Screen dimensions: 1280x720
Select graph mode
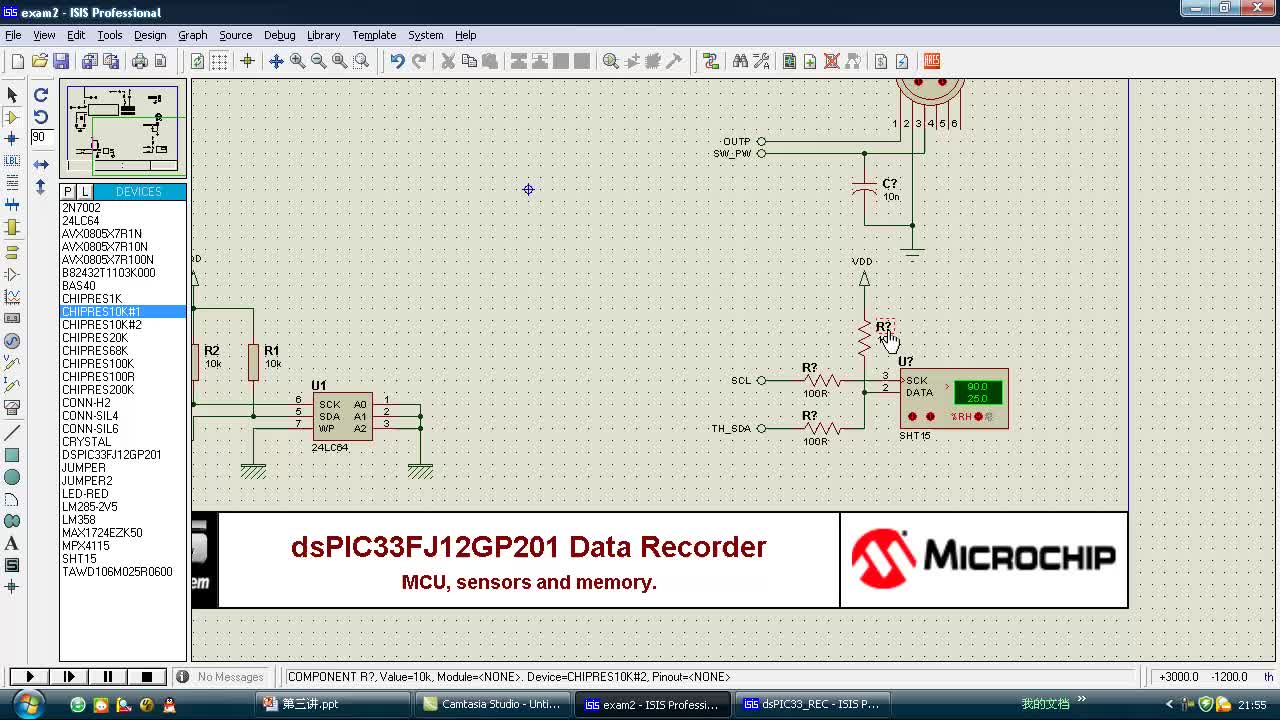click(x=12, y=297)
